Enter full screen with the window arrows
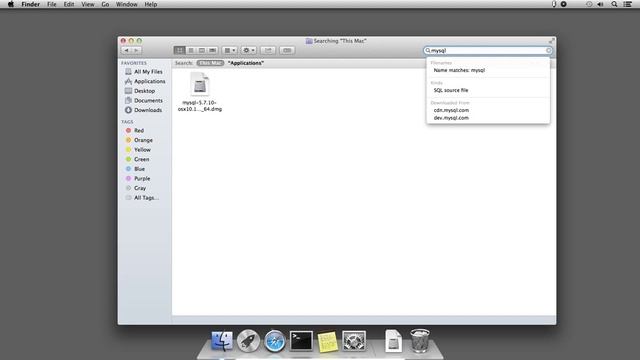Screen dimensions: 640x360 click(x=551, y=41)
